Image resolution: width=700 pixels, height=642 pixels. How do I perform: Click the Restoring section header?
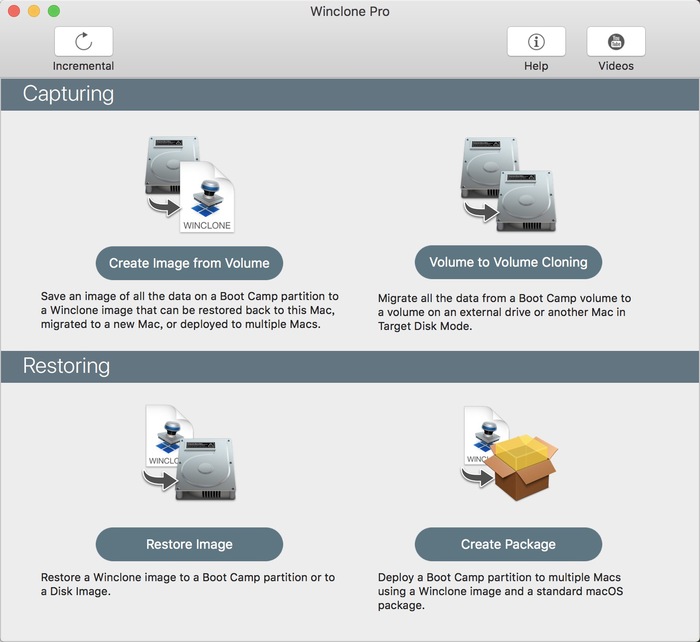pyautogui.click(x=350, y=367)
